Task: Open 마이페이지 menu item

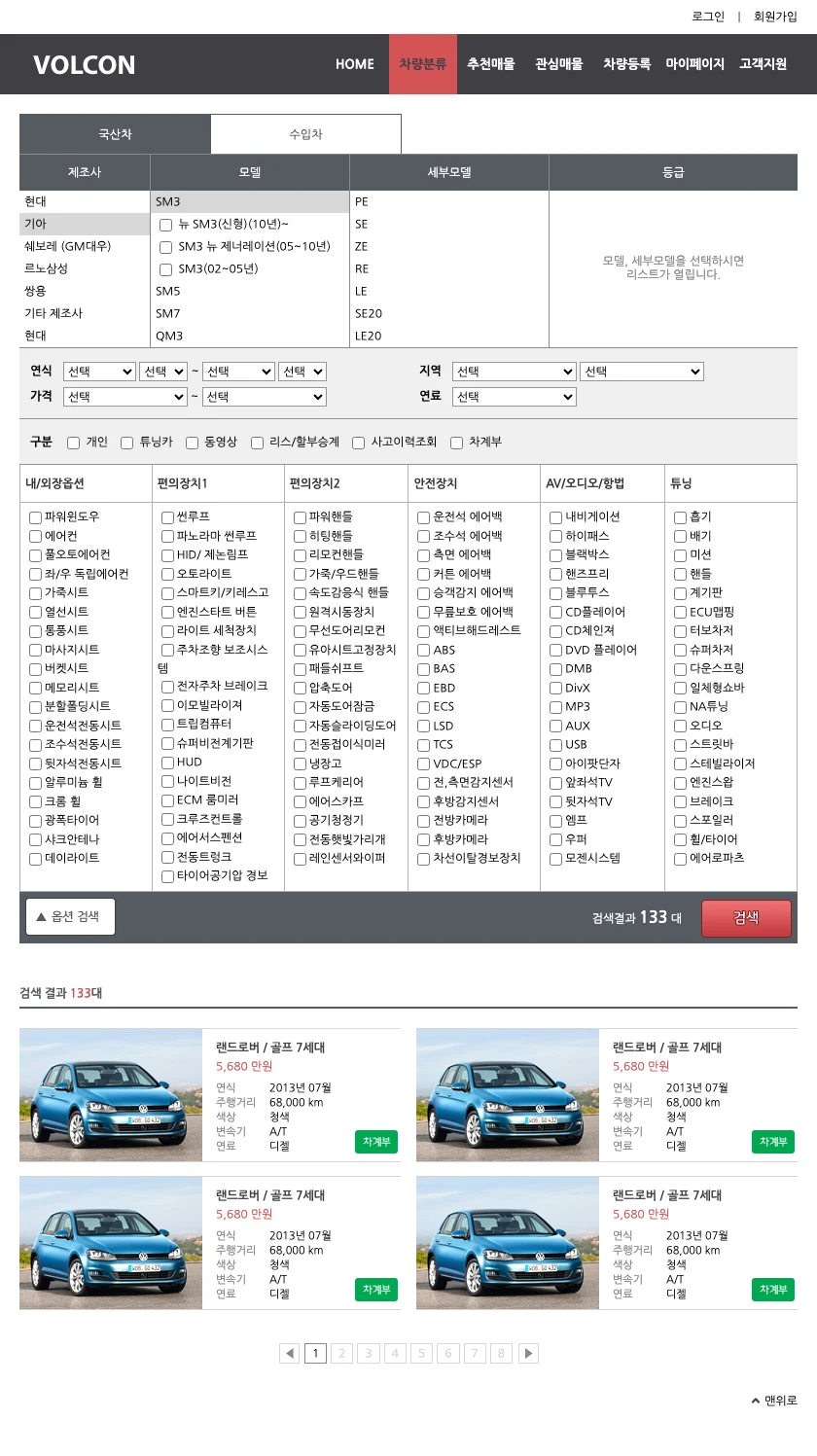Action: point(695,64)
